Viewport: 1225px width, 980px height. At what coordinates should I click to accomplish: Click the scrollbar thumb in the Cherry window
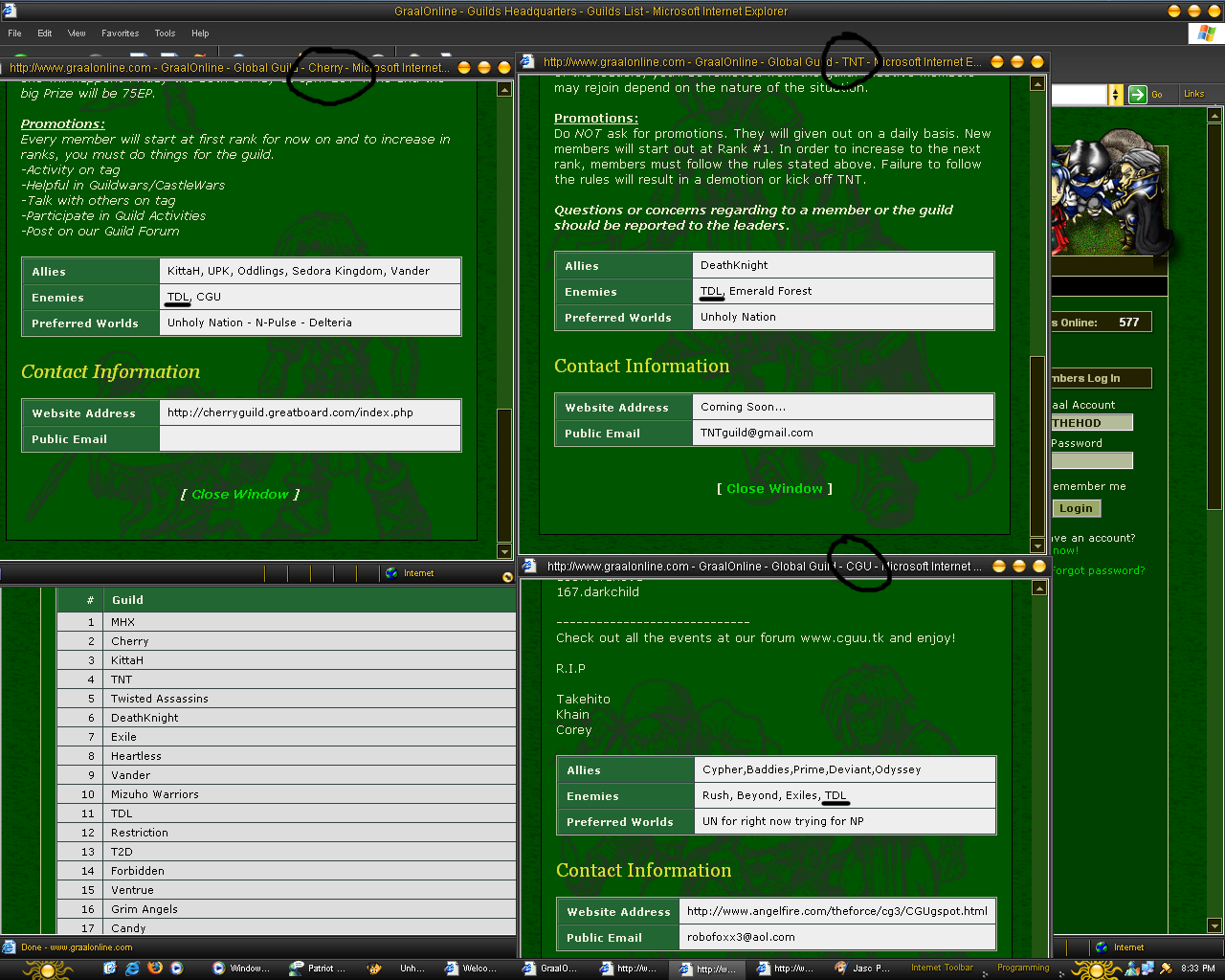(x=504, y=476)
